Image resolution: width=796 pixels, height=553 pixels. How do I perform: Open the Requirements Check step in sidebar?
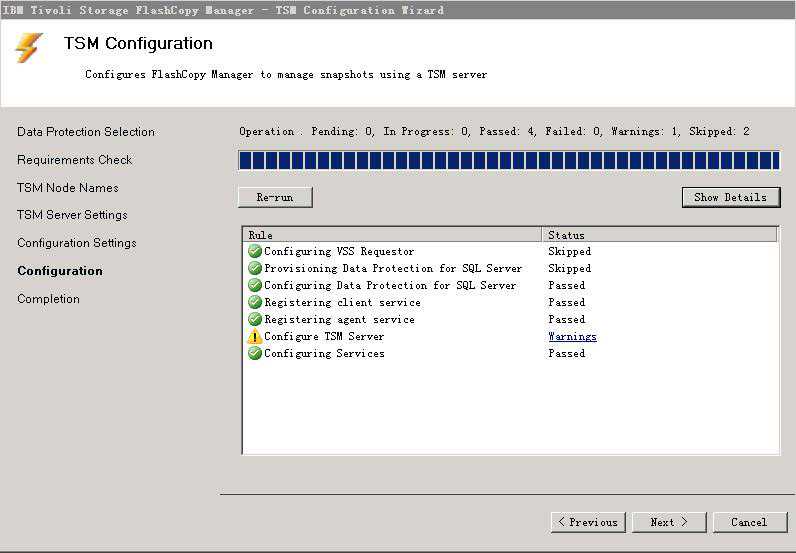pos(75,160)
